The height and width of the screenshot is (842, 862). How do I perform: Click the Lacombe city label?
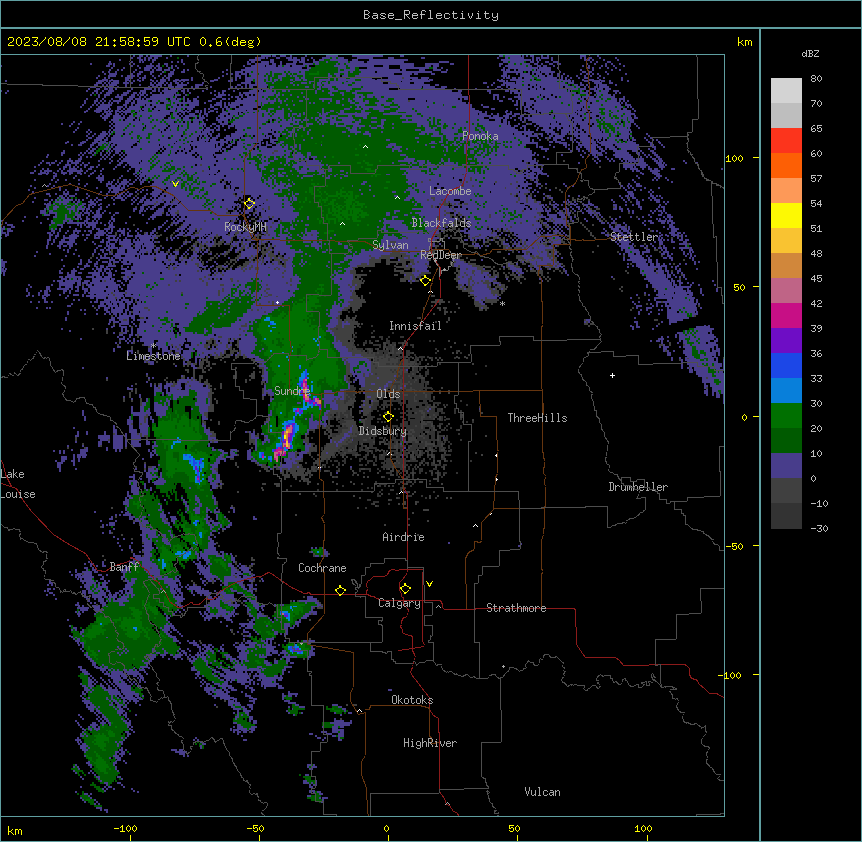(x=450, y=191)
